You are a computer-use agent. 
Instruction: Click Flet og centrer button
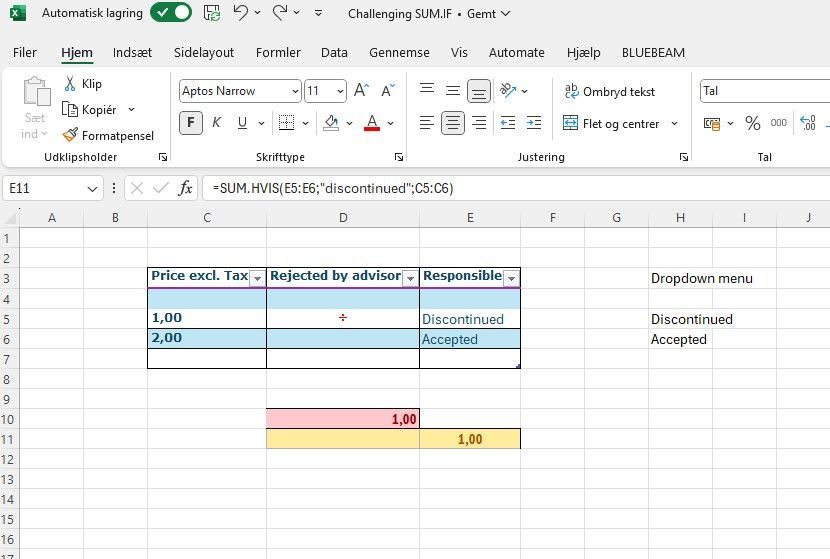point(611,123)
